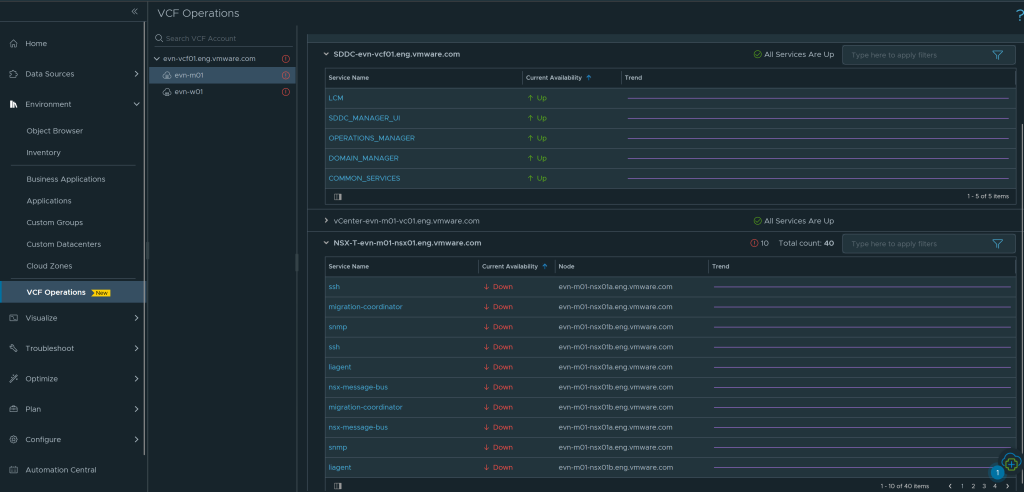Open VCF Operations in the sidebar
Image resolution: width=1024 pixels, height=492 pixels.
pos(56,292)
